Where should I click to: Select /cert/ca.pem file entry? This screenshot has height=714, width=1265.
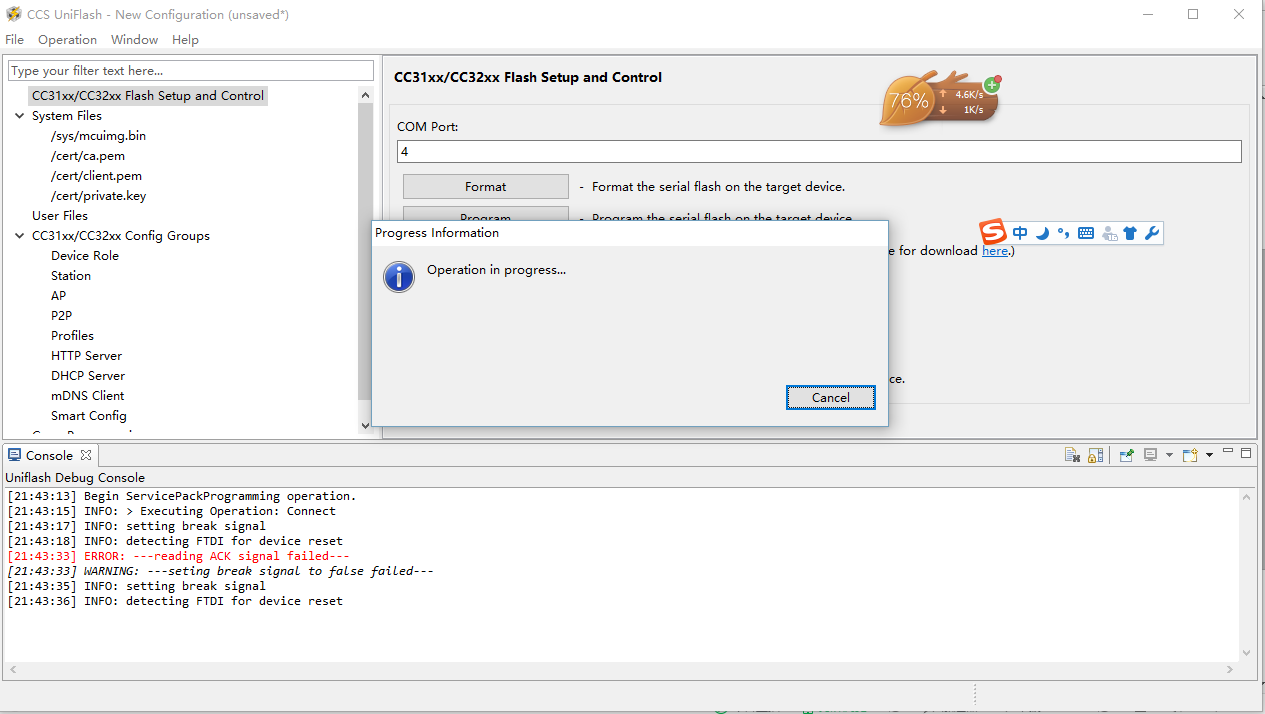pyautogui.click(x=87, y=156)
